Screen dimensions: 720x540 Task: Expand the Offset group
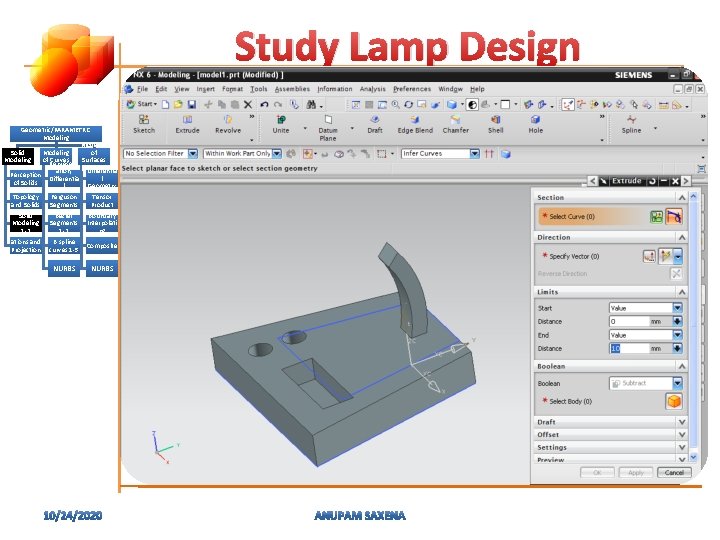(x=682, y=434)
